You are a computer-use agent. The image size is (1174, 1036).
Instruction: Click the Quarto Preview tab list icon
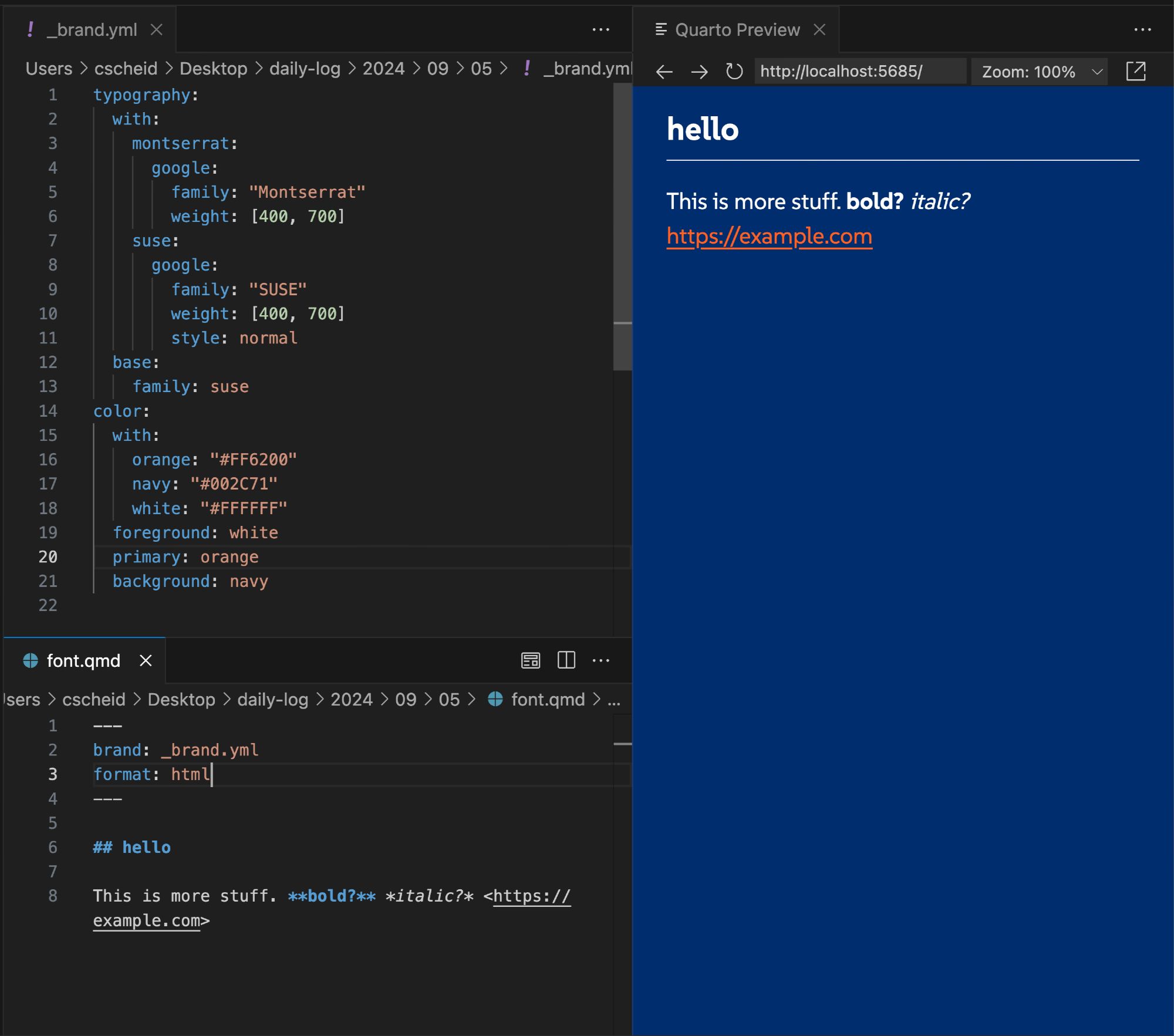coord(660,29)
